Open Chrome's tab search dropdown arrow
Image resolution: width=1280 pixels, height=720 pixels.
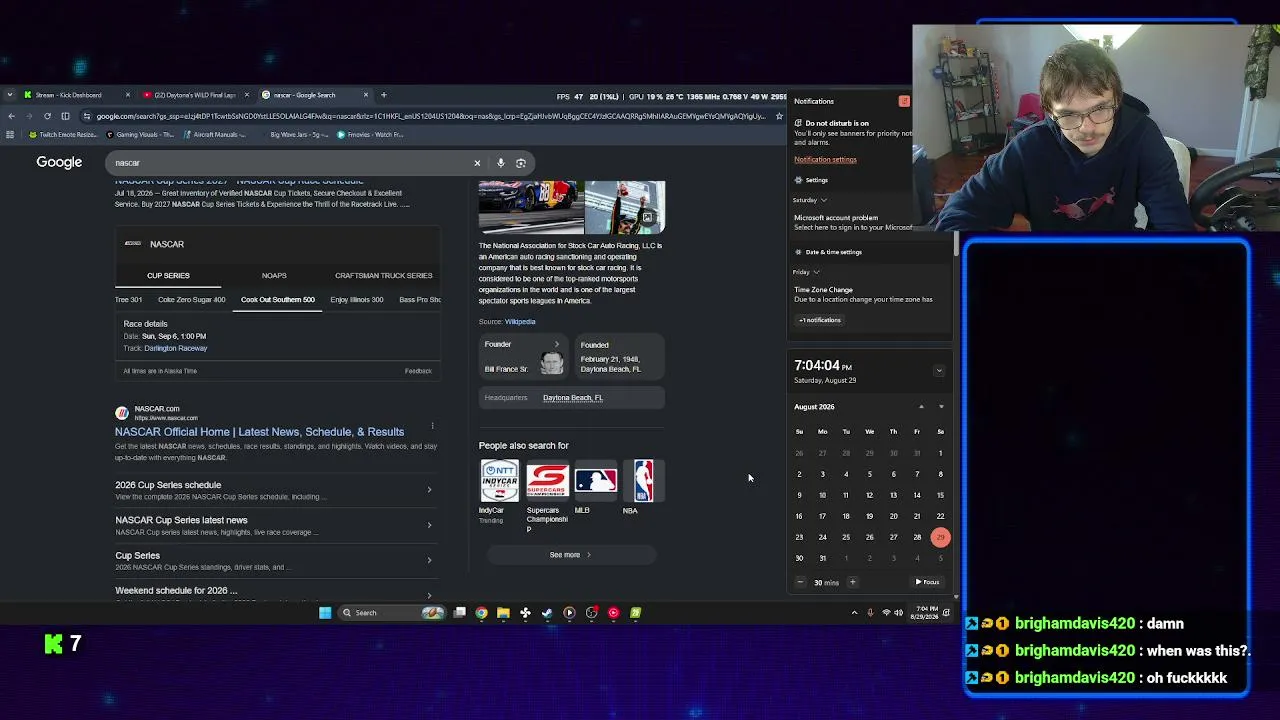(10, 95)
